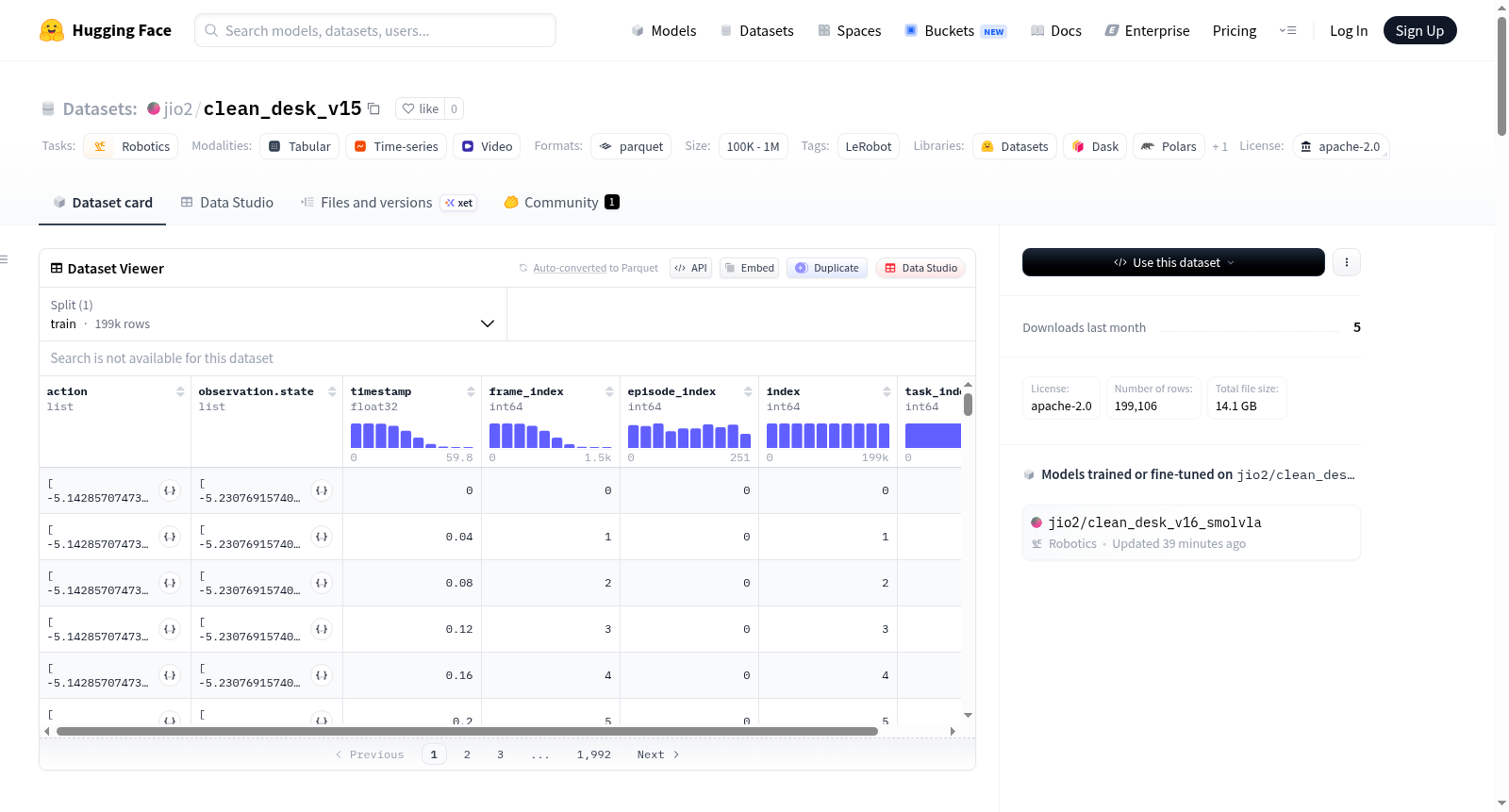Click the Log In link
The image size is (1509, 812).
[1349, 30]
